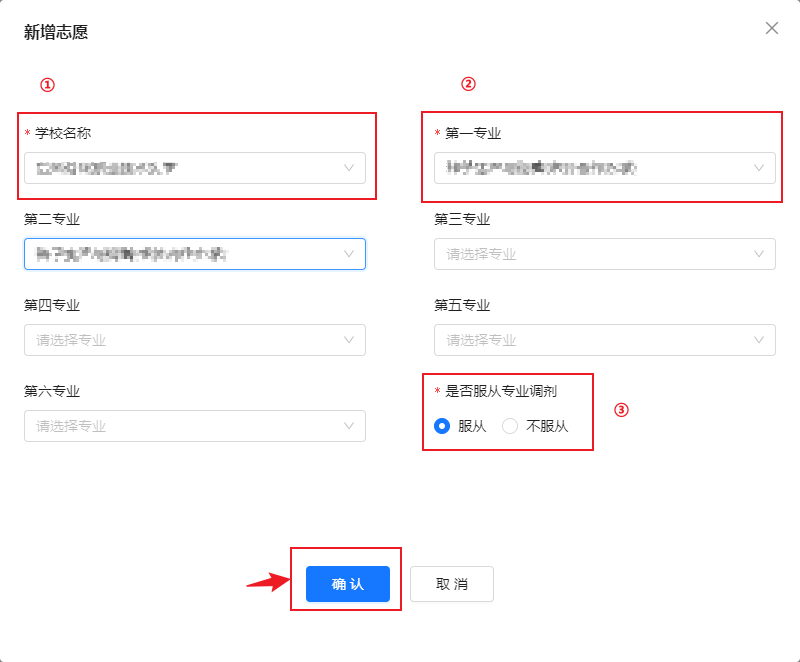The image size is (800, 662).
Task: Open the 第一专业 dropdown
Action: [x=590, y=168]
